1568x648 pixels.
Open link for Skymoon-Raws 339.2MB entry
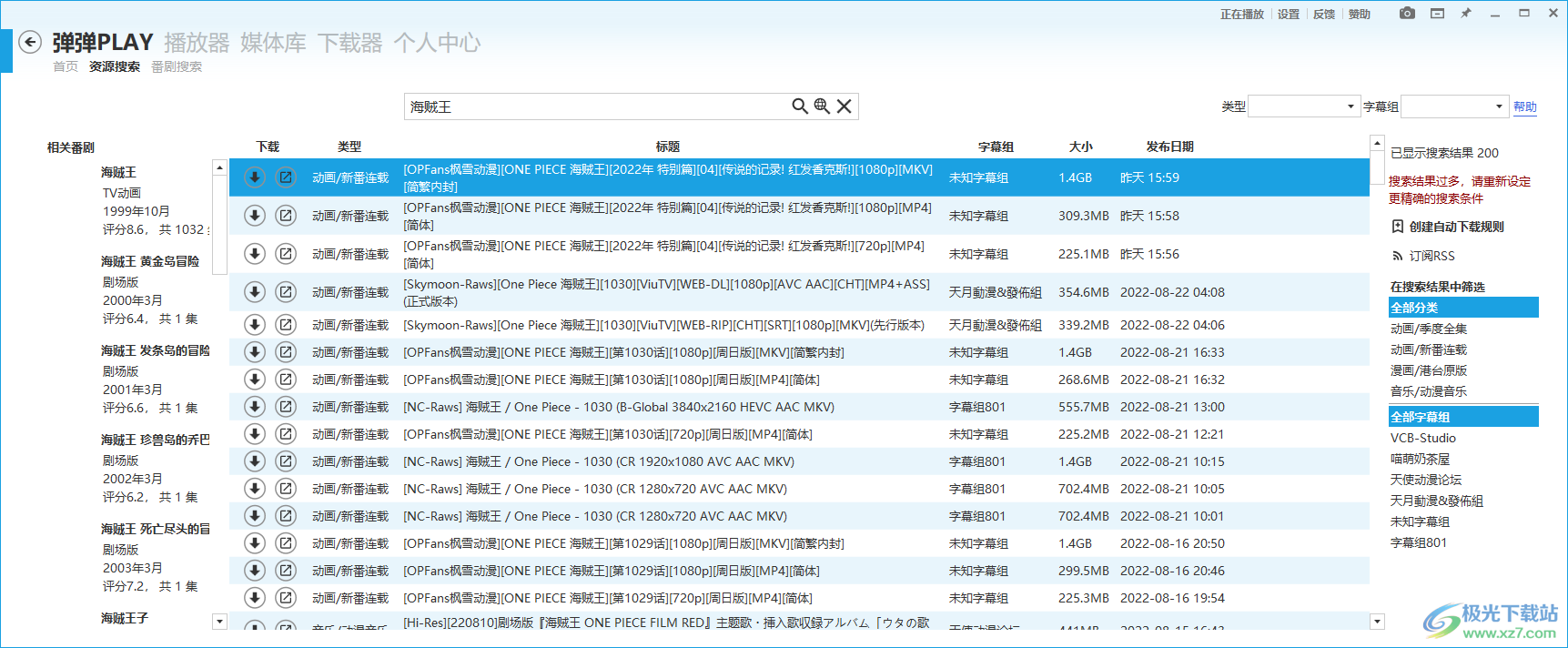286,325
